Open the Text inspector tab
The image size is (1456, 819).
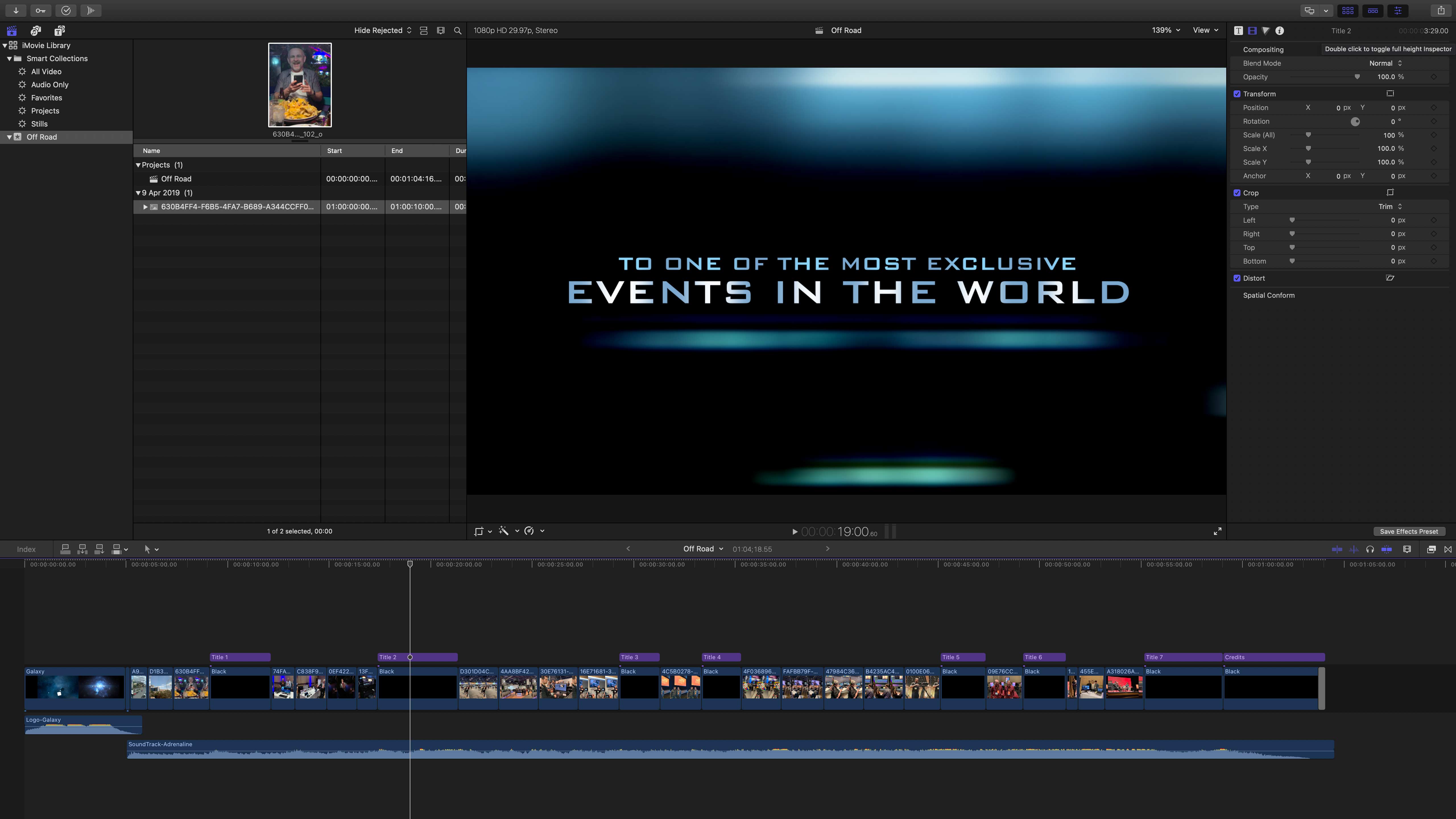[x=1238, y=30]
